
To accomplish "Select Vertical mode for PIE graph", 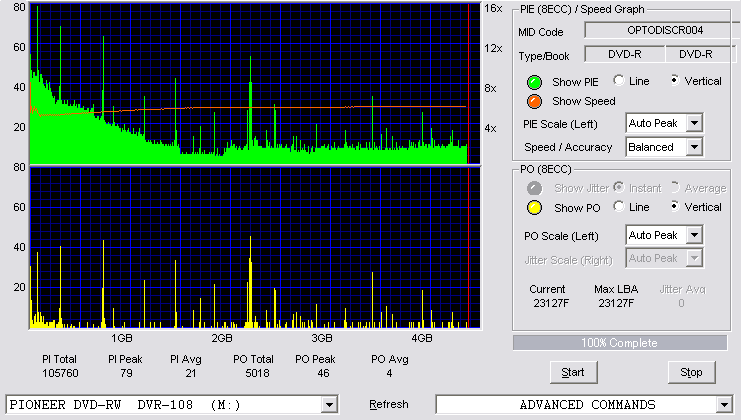I will click(x=675, y=80).
